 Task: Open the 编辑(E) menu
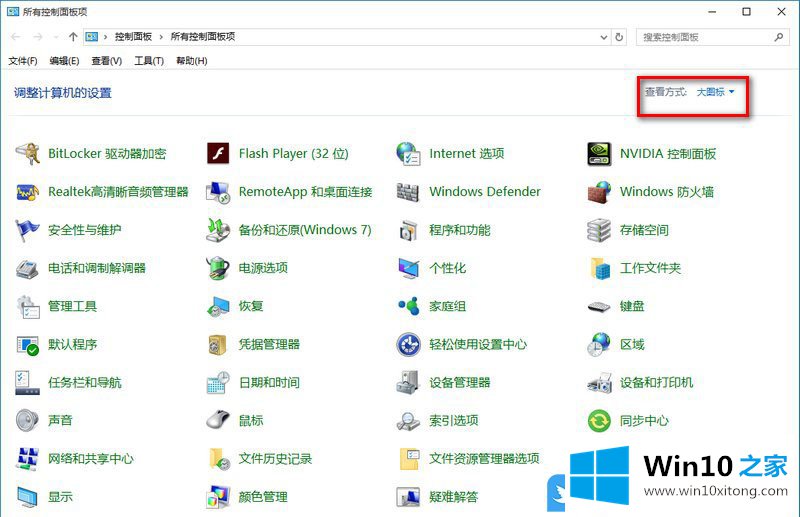64,61
